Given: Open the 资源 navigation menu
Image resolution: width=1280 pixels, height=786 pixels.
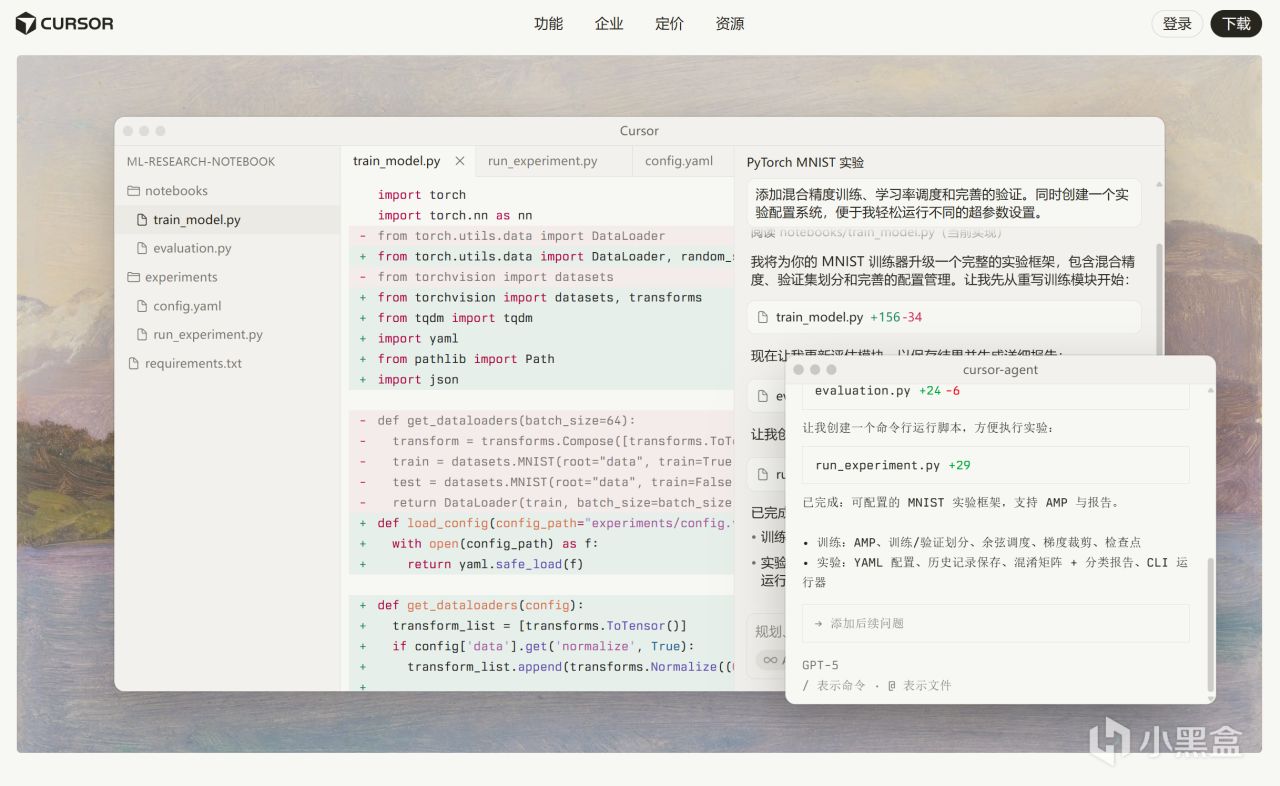Looking at the screenshot, I should point(730,24).
